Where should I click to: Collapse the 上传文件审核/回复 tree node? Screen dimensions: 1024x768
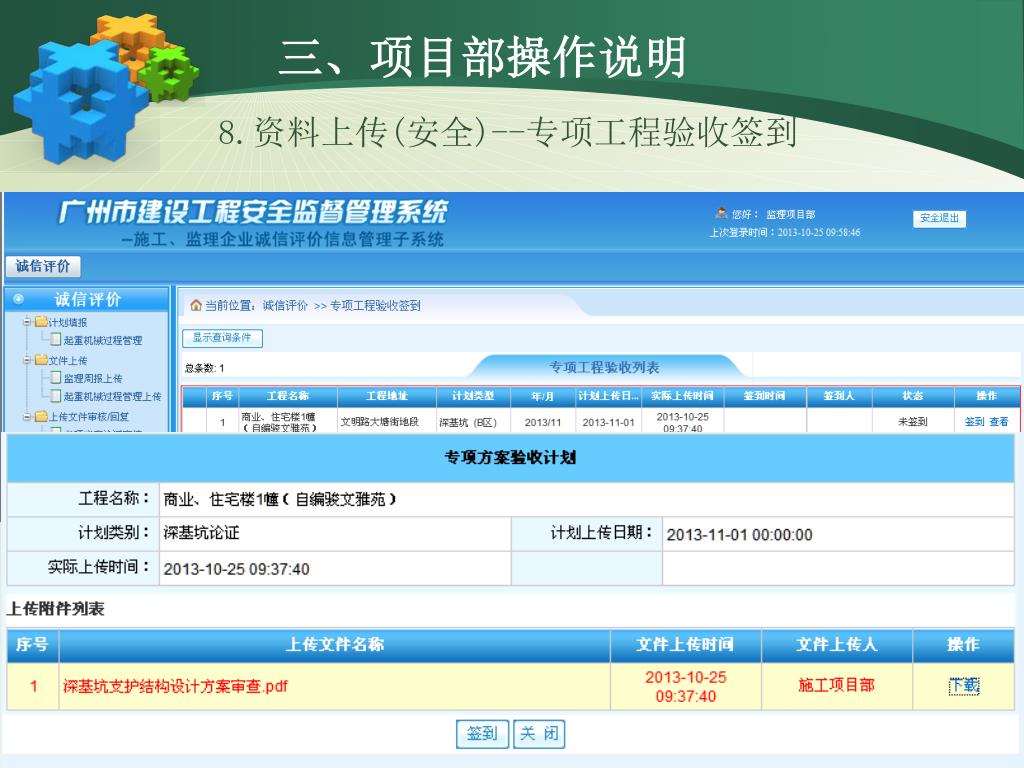27,416
